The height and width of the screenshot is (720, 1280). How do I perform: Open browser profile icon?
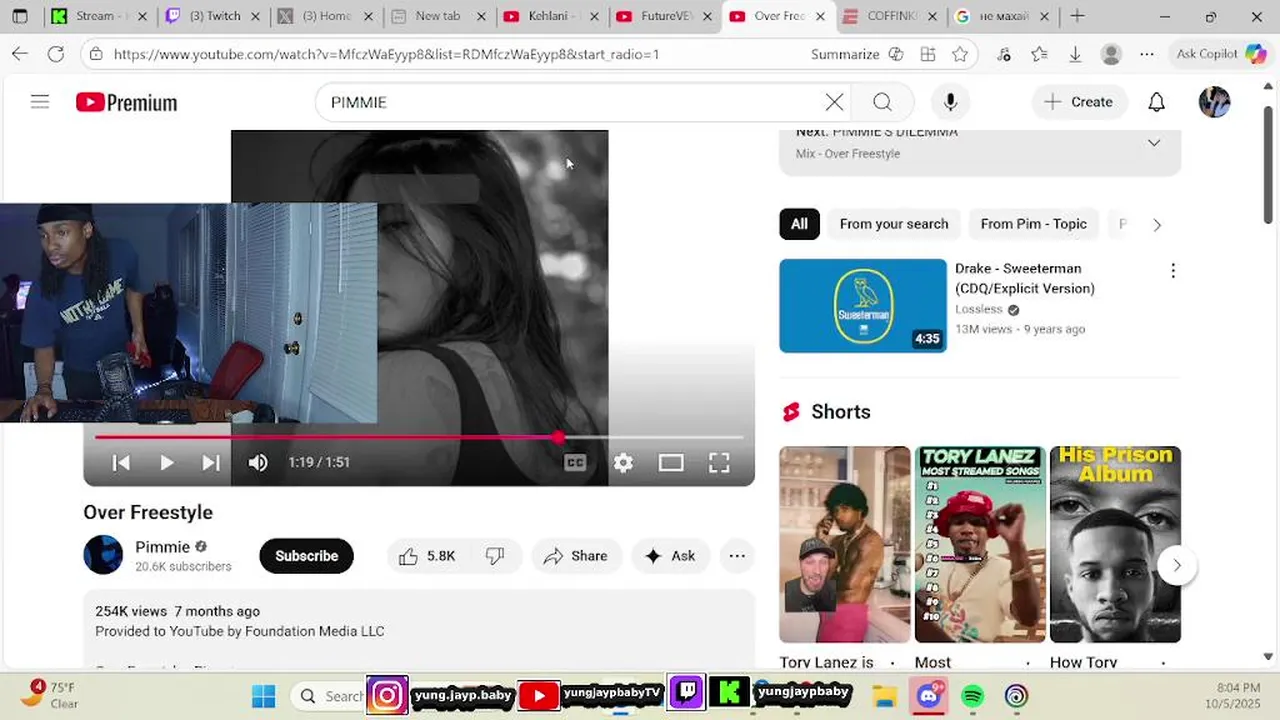click(x=1111, y=54)
